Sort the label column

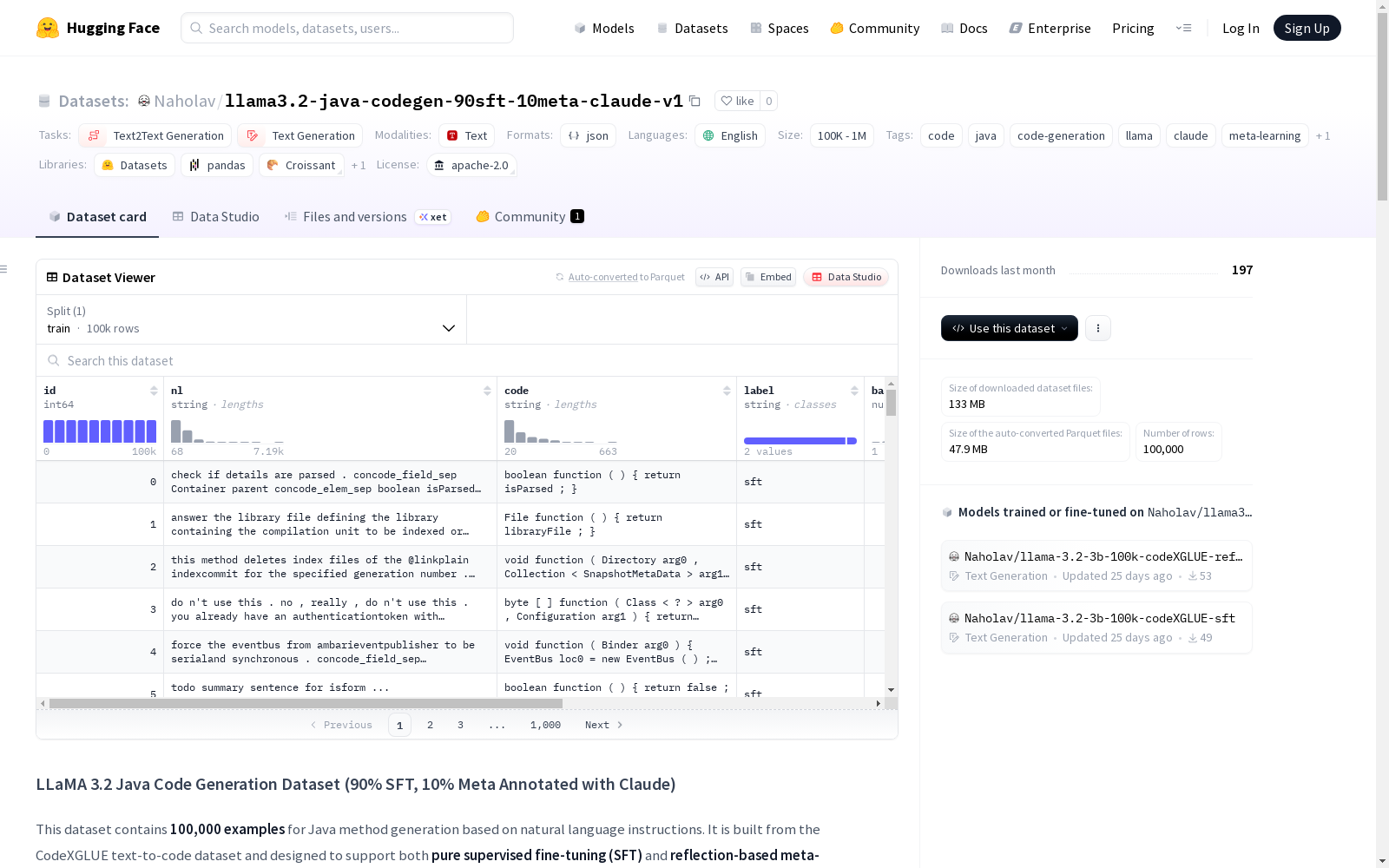[854, 391]
